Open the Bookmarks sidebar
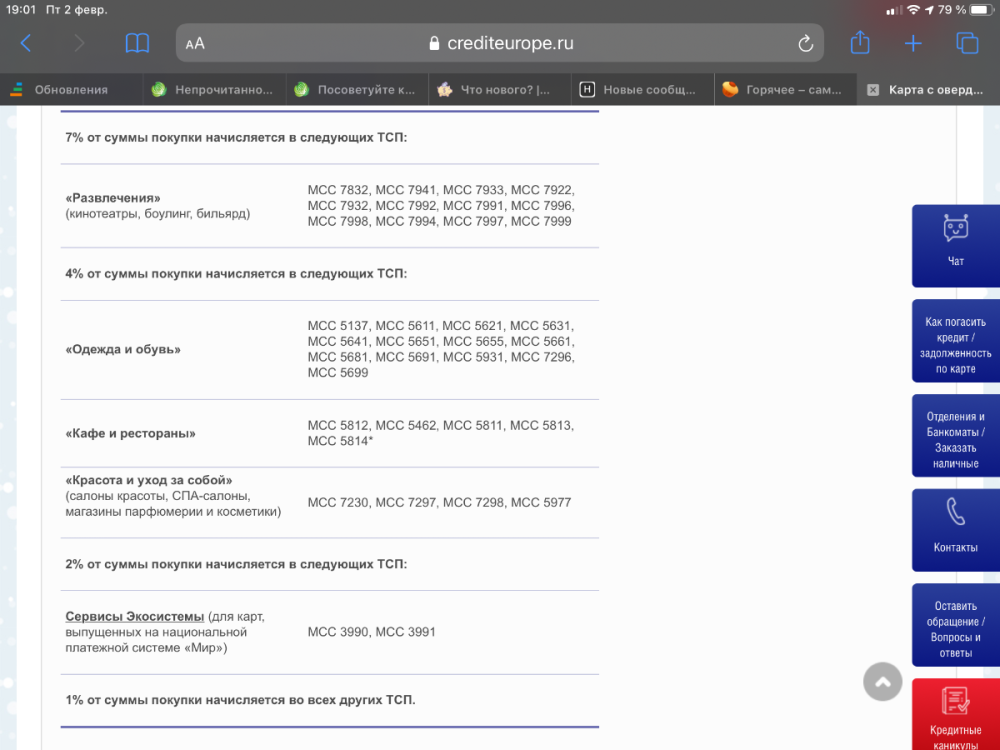Screen dimensions: 1000x750 click(x=137, y=43)
